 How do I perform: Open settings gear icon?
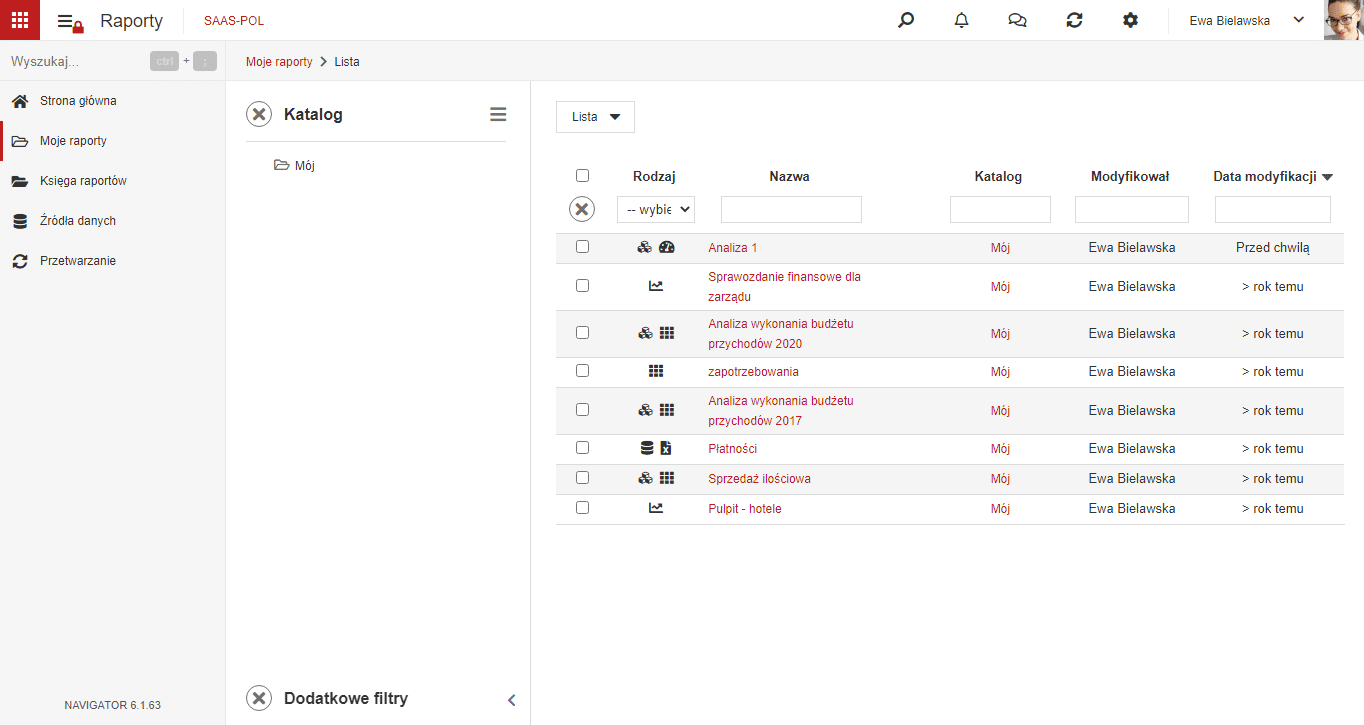click(1130, 20)
